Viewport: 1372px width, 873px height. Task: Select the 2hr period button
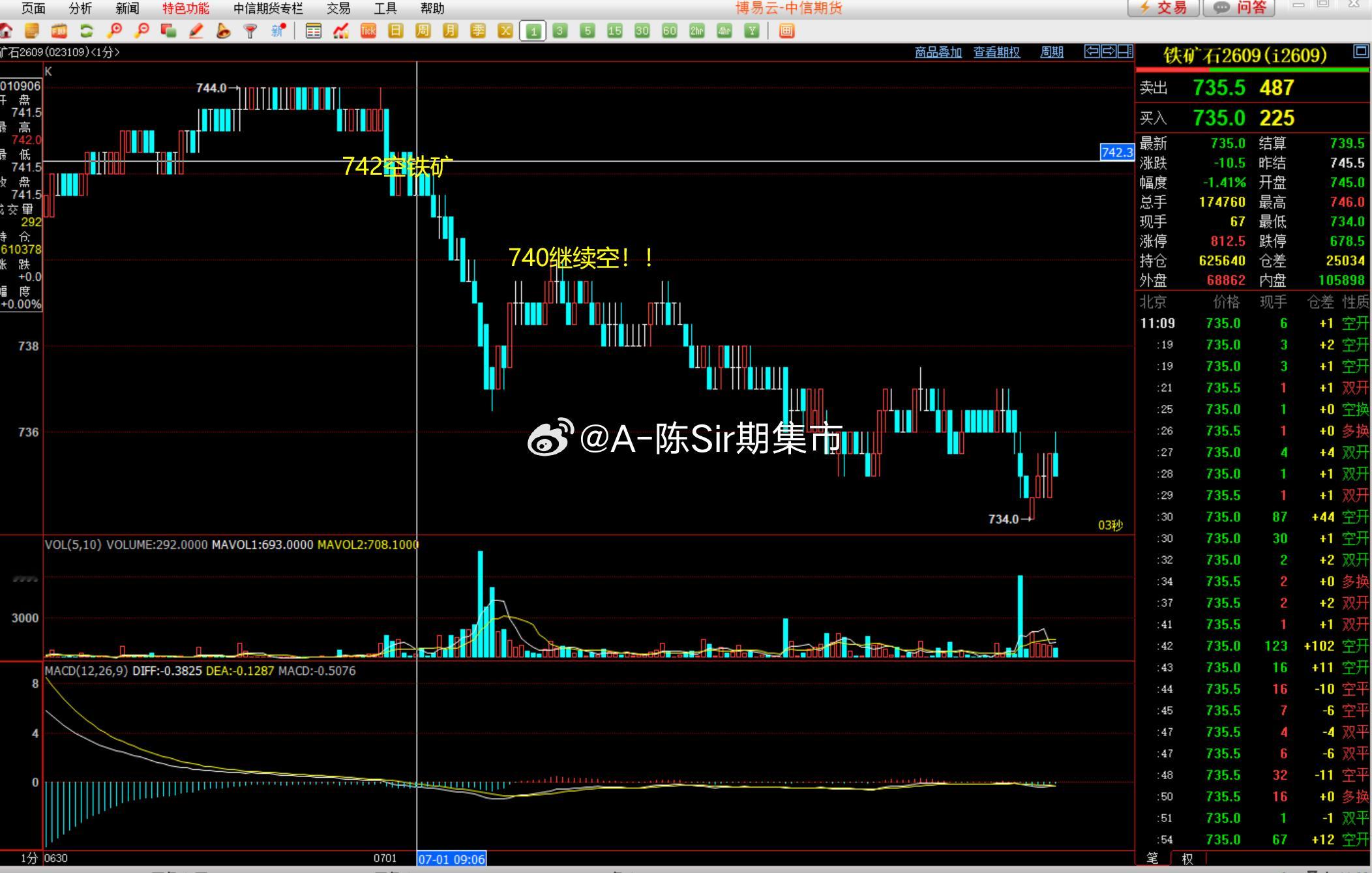[x=697, y=31]
